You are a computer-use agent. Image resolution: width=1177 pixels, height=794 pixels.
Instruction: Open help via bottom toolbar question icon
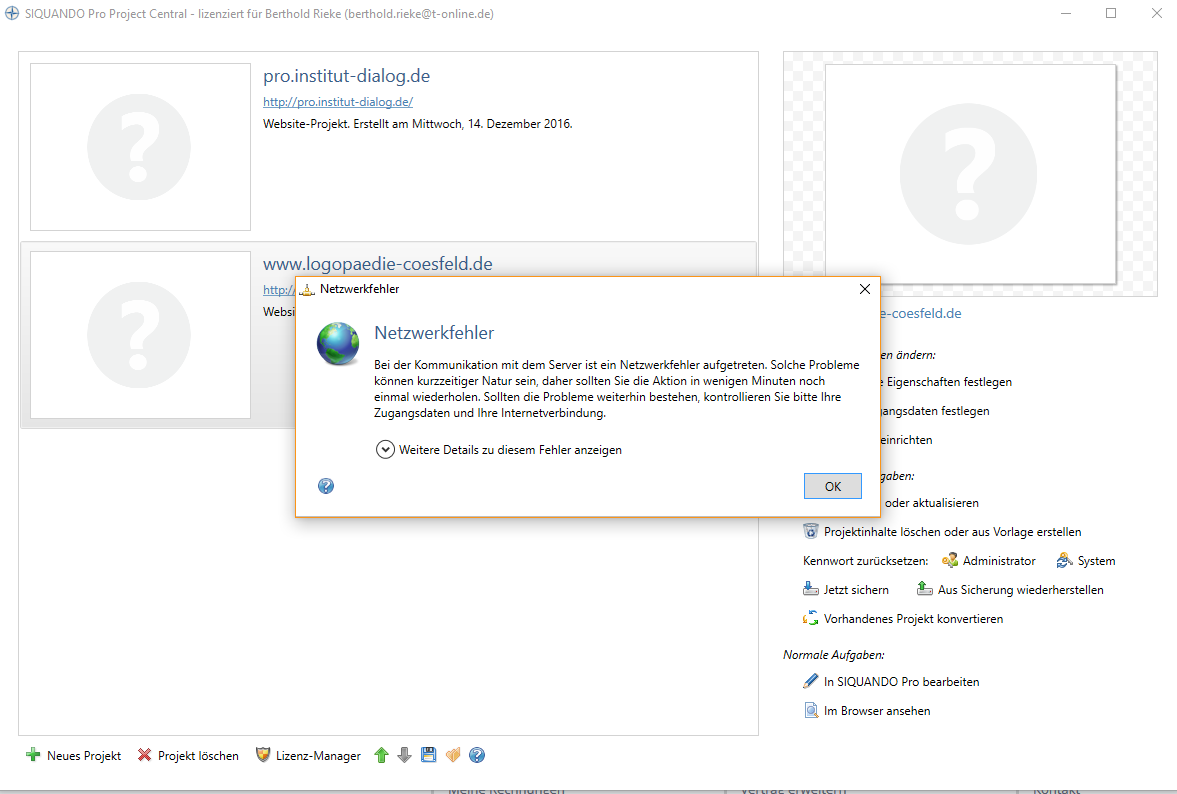[477, 755]
